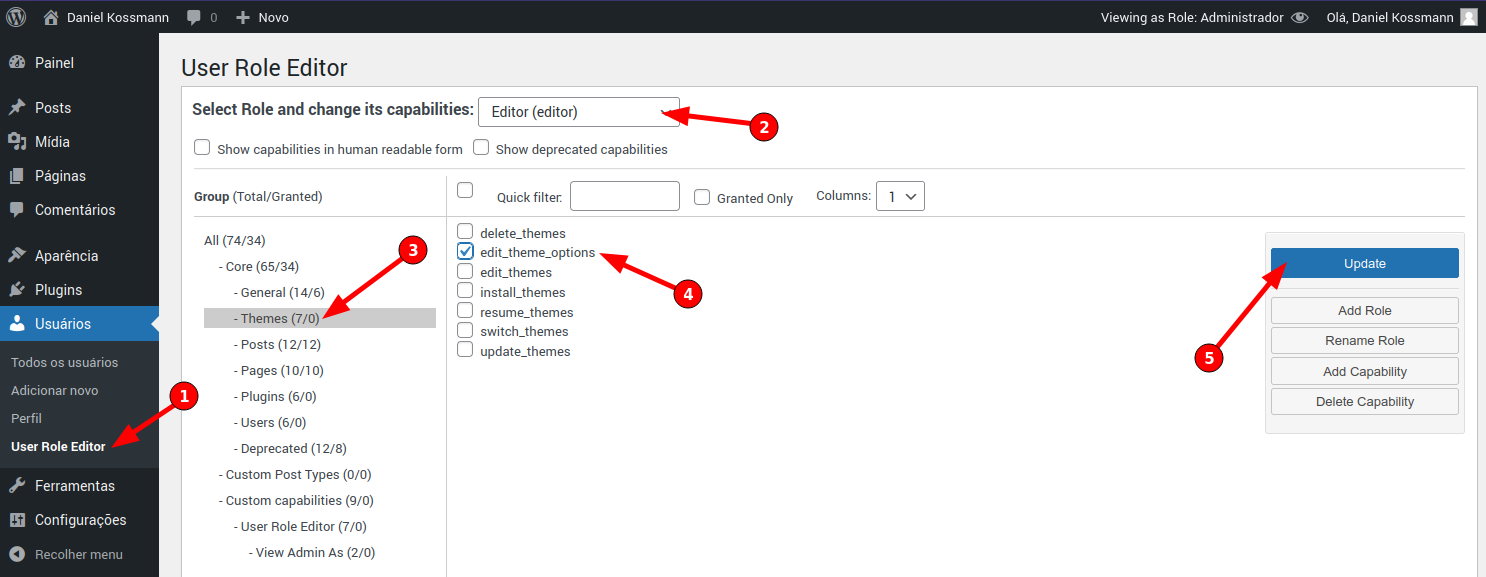Open Todos os usuários submenu
This screenshot has height=577, width=1486.
click(64, 363)
